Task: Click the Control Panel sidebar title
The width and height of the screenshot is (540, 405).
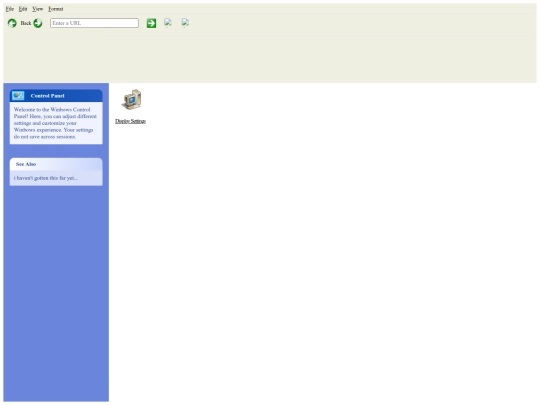Action: (48, 96)
